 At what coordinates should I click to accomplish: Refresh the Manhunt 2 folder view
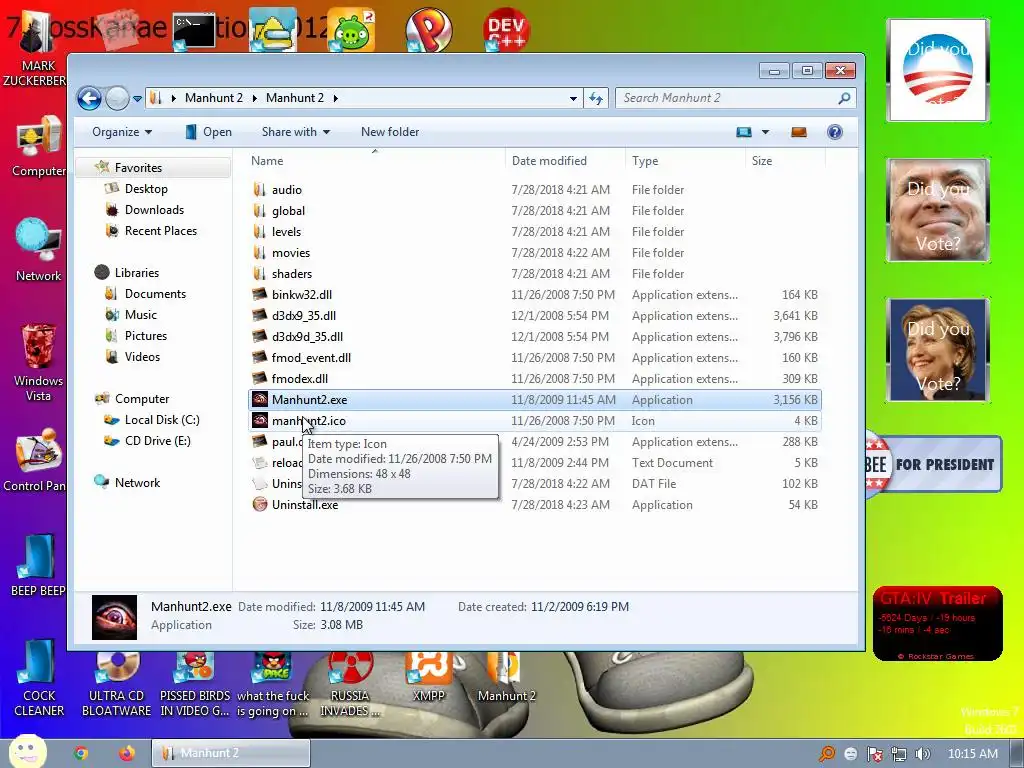(x=596, y=98)
